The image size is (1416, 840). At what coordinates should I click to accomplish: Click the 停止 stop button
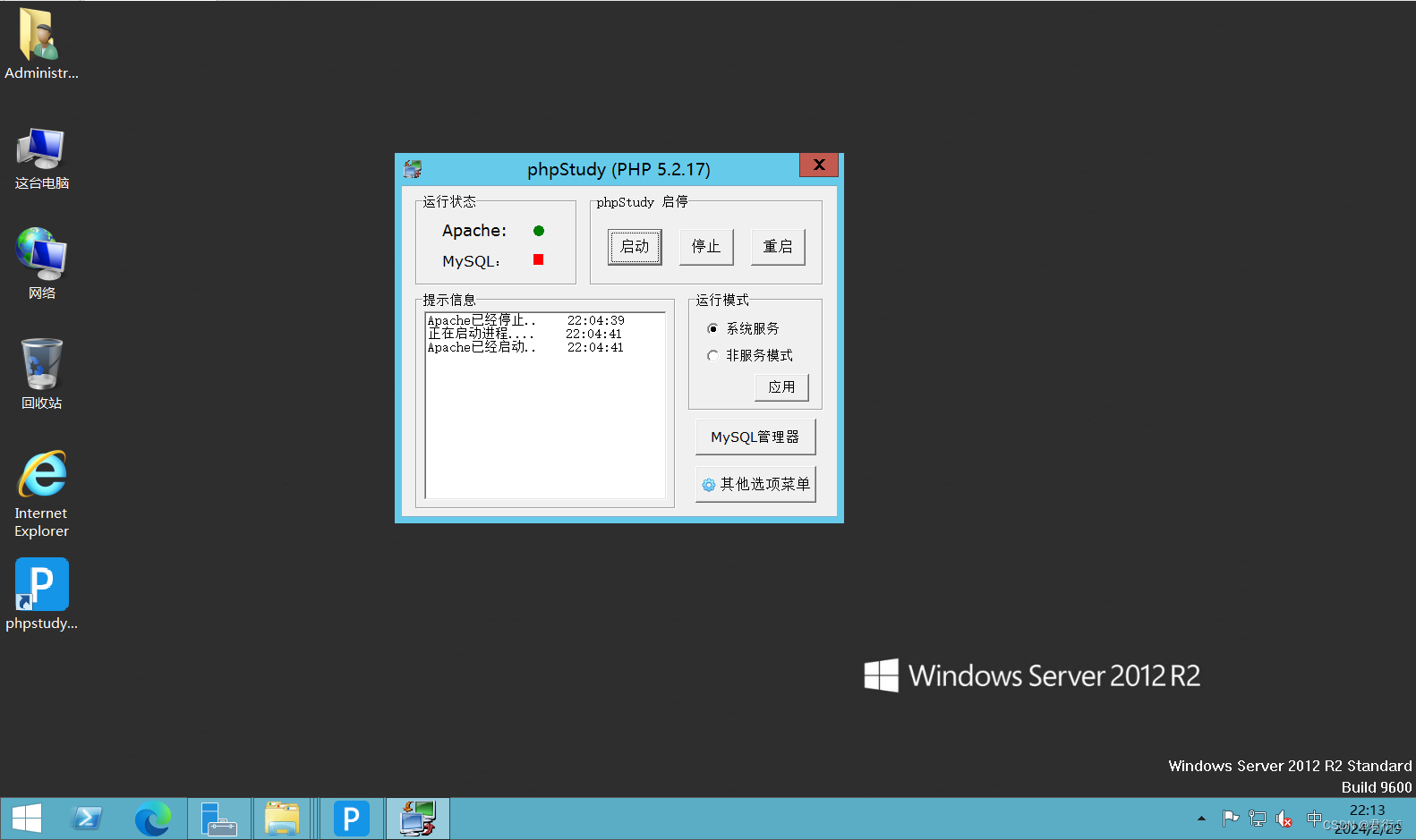[x=706, y=247]
